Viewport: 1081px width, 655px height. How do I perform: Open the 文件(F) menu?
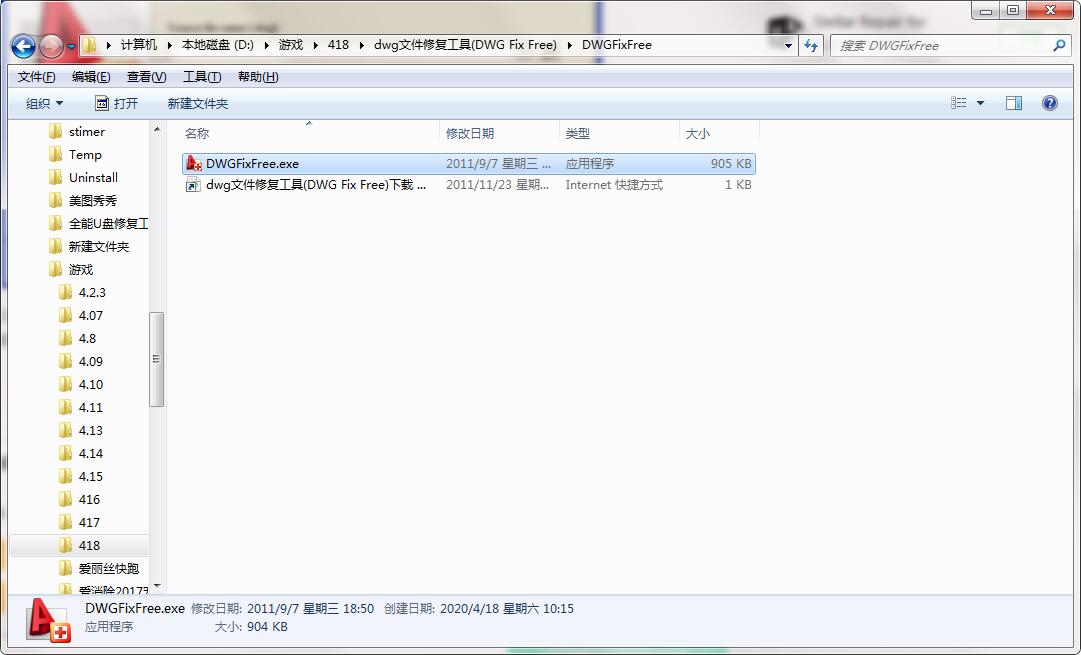(x=37, y=77)
